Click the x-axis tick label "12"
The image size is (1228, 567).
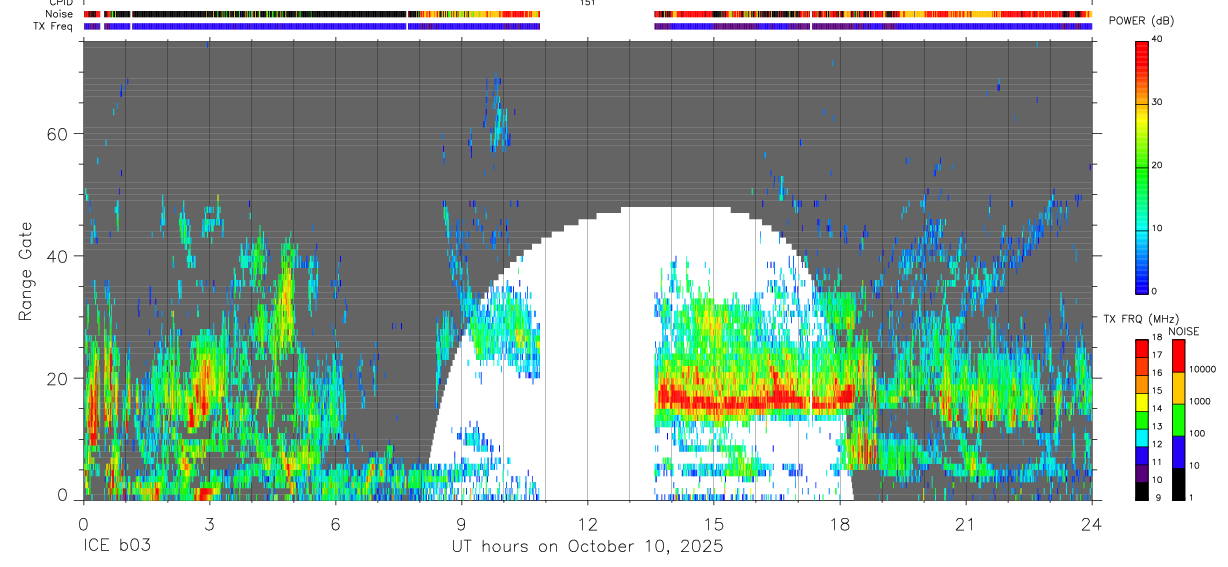click(x=587, y=523)
